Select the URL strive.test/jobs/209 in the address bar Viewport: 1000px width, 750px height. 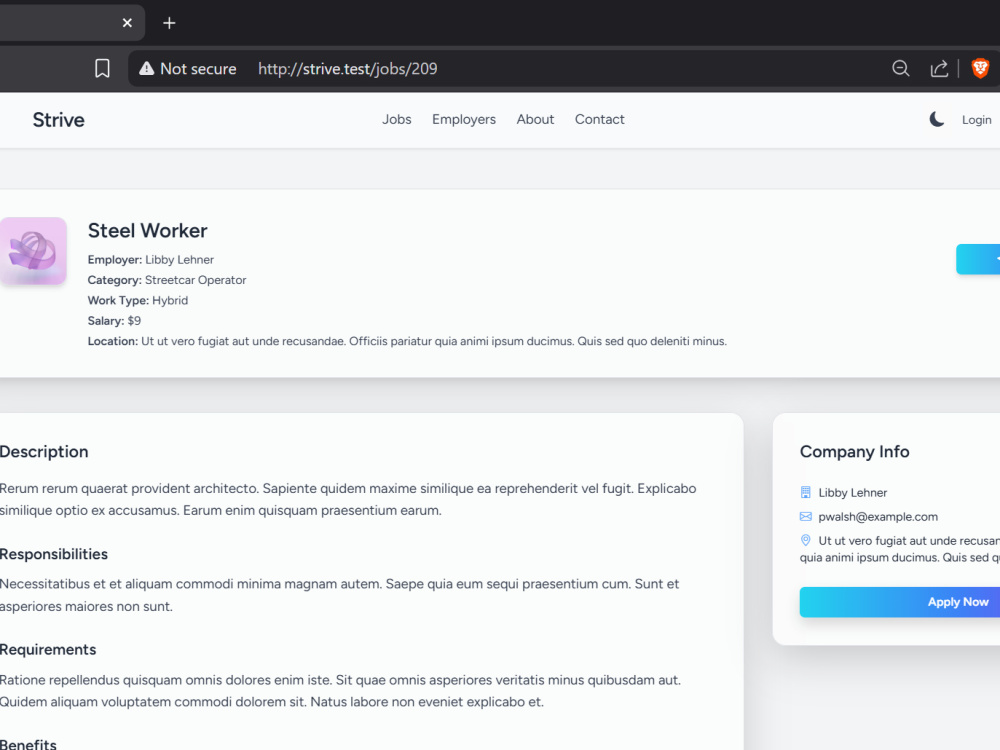point(348,69)
